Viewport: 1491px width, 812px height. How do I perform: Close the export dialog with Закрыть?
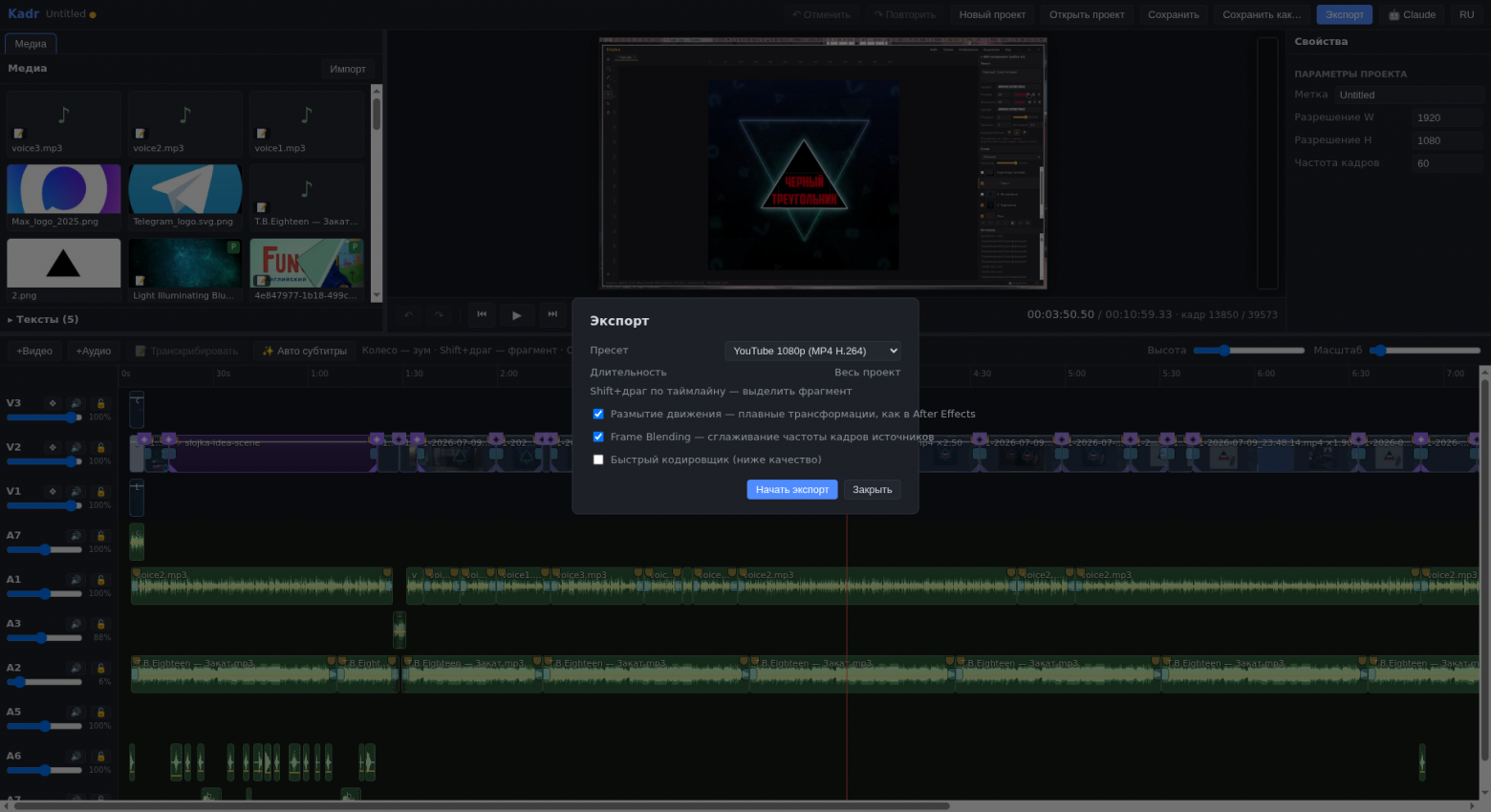pyautogui.click(x=872, y=489)
